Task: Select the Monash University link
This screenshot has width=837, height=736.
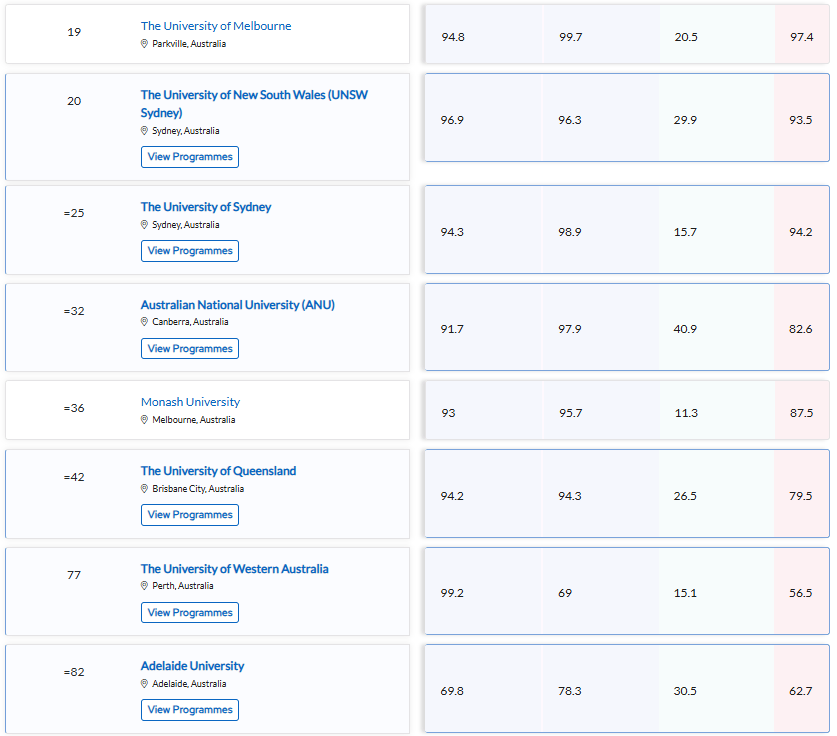Action: 190,402
